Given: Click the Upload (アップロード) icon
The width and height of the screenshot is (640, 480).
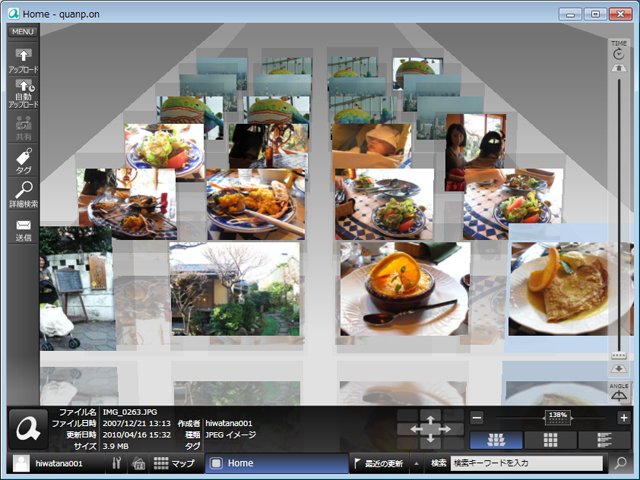Looking at the screenshot, I should (x=23, y=60).
